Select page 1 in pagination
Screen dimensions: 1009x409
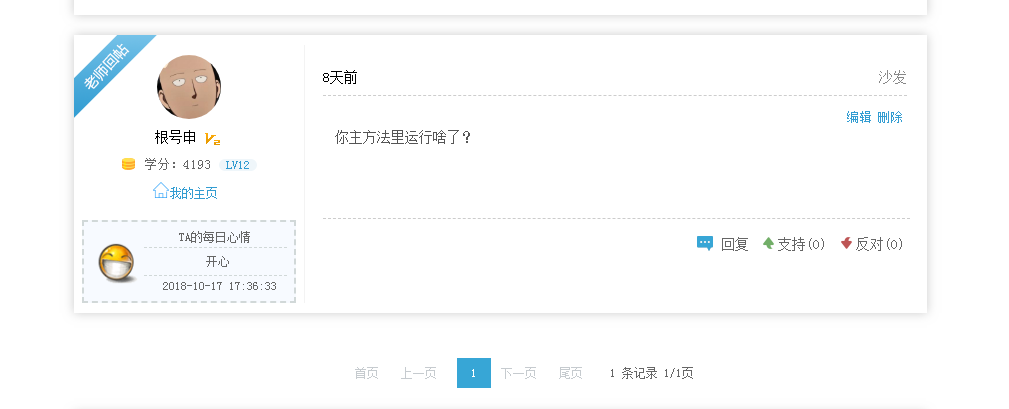click(x=474, y=373)
